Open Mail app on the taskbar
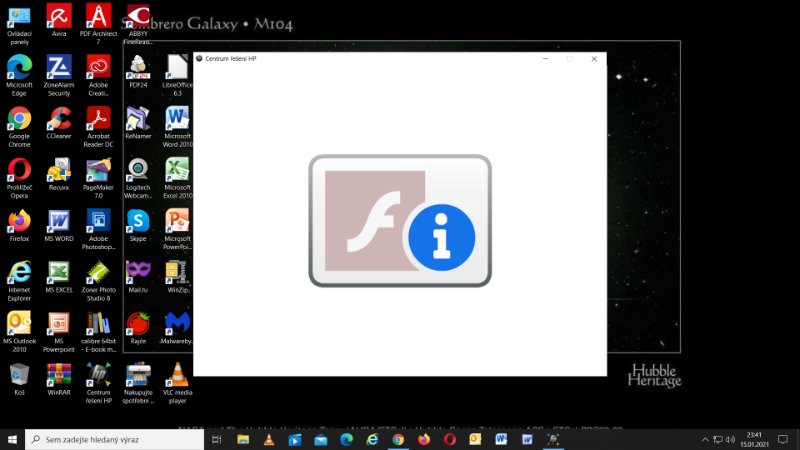The image size is (800, 450). point(320,439)
